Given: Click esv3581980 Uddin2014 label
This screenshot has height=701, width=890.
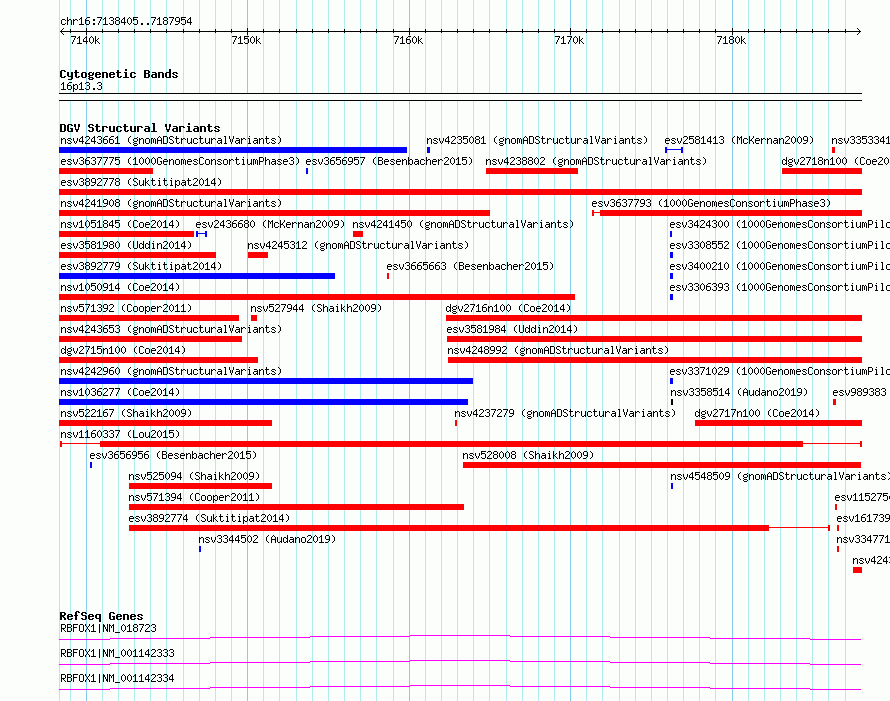Looking at the screenshot, I should [x=126, y=245].
